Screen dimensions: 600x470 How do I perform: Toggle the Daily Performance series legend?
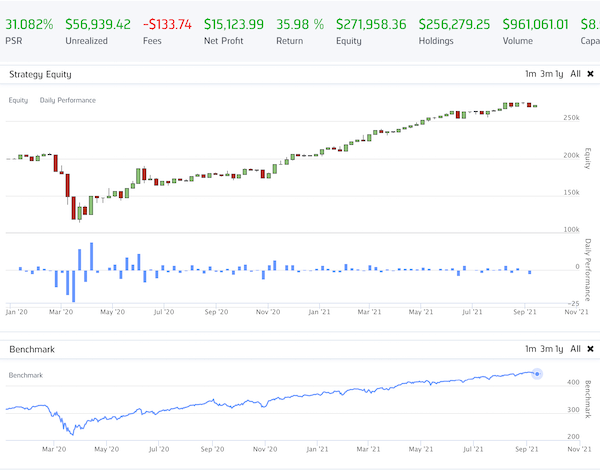pyautogui.click(x=68, y=100)
